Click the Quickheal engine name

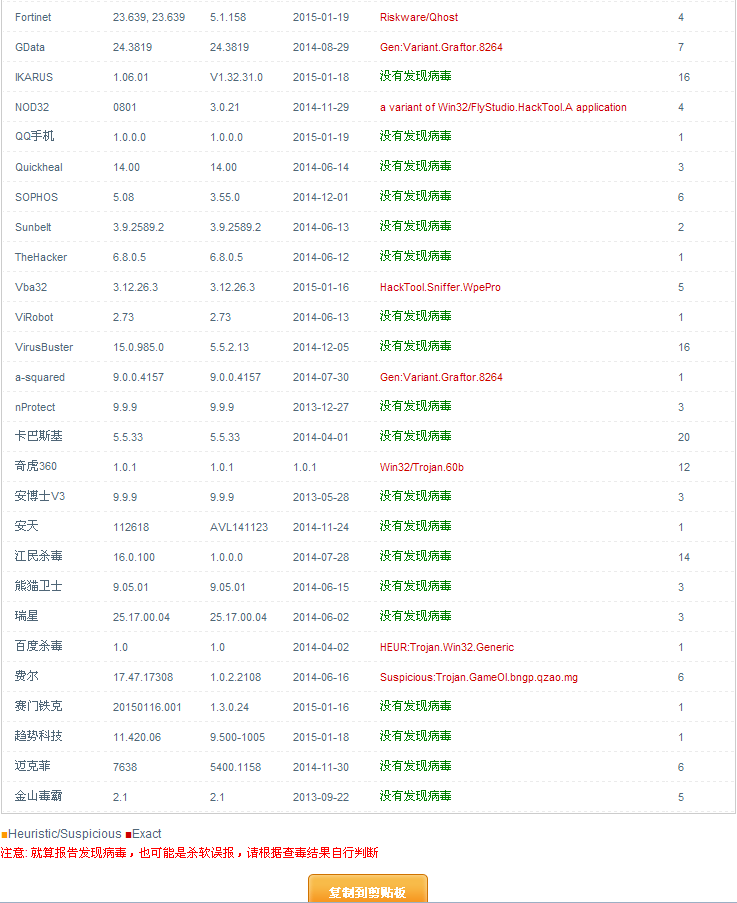click(x=39, y=167)
